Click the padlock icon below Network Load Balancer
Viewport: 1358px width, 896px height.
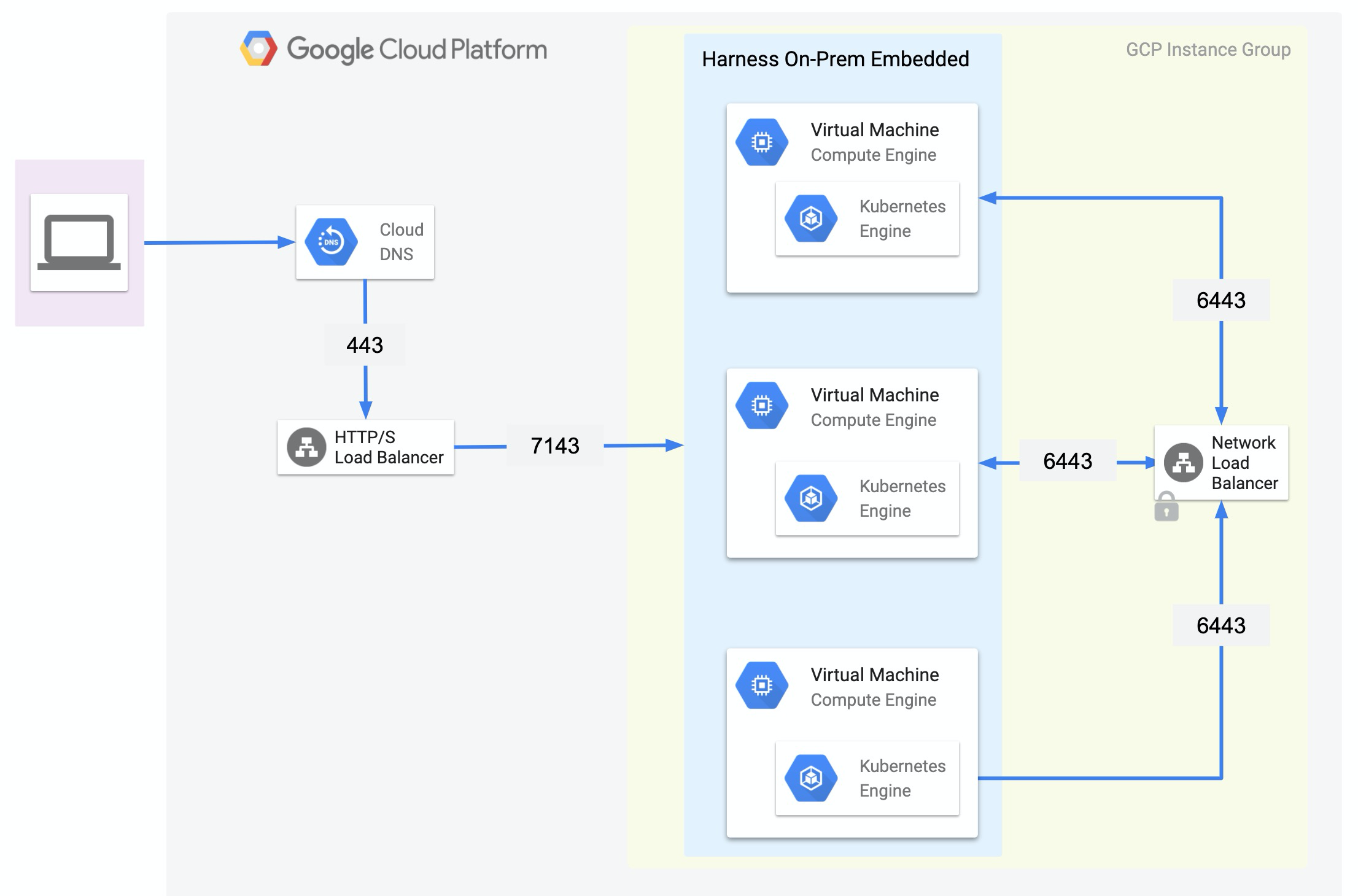tap(1166, 507)
